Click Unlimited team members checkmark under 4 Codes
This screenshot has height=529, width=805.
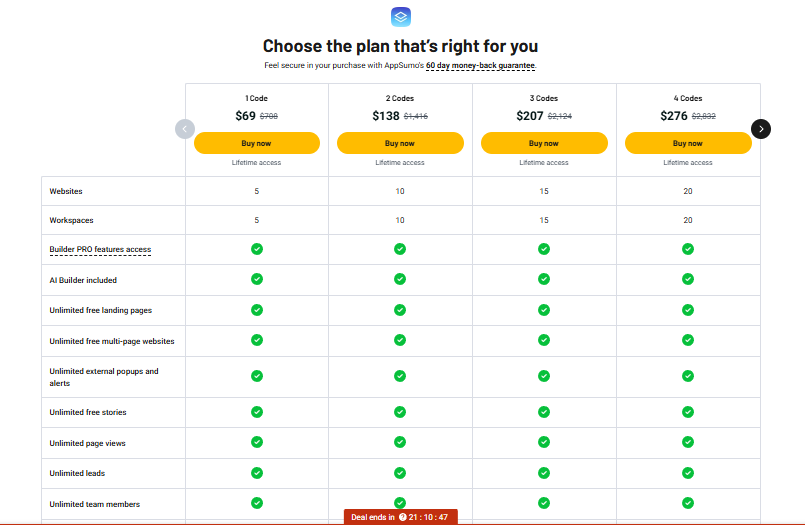[x=688, y=503]
